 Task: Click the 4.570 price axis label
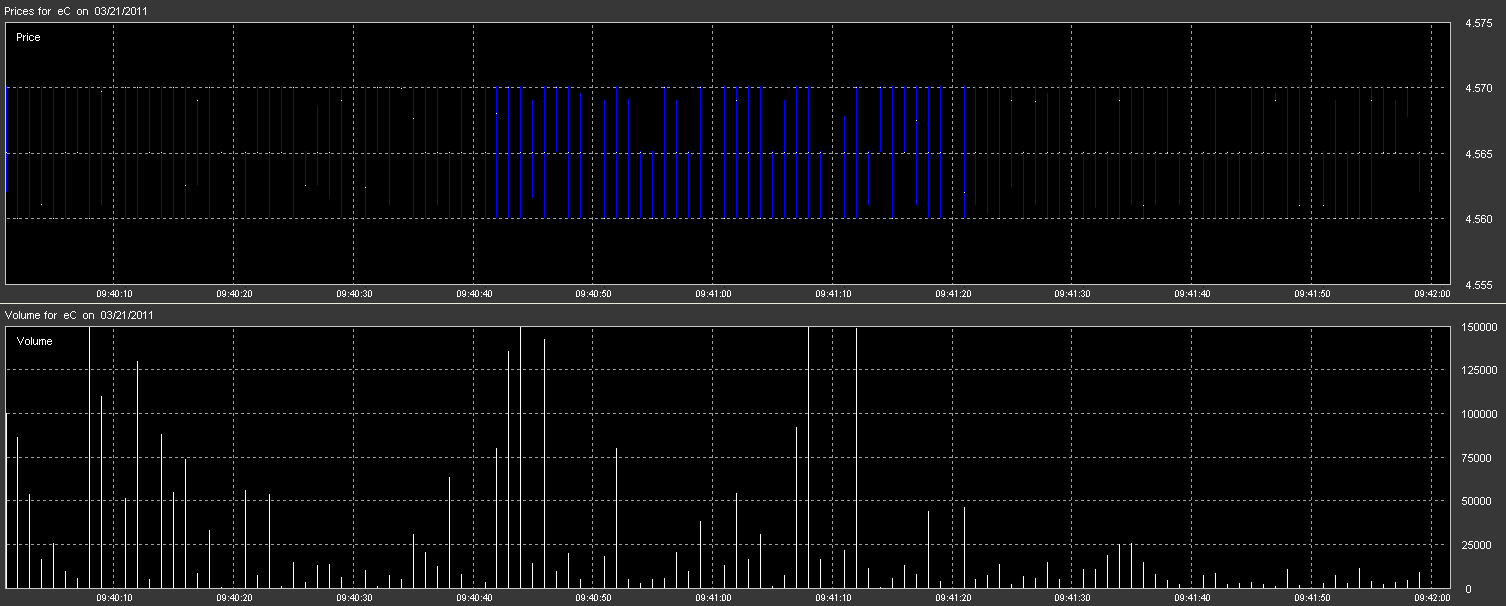click(1478, 89)
